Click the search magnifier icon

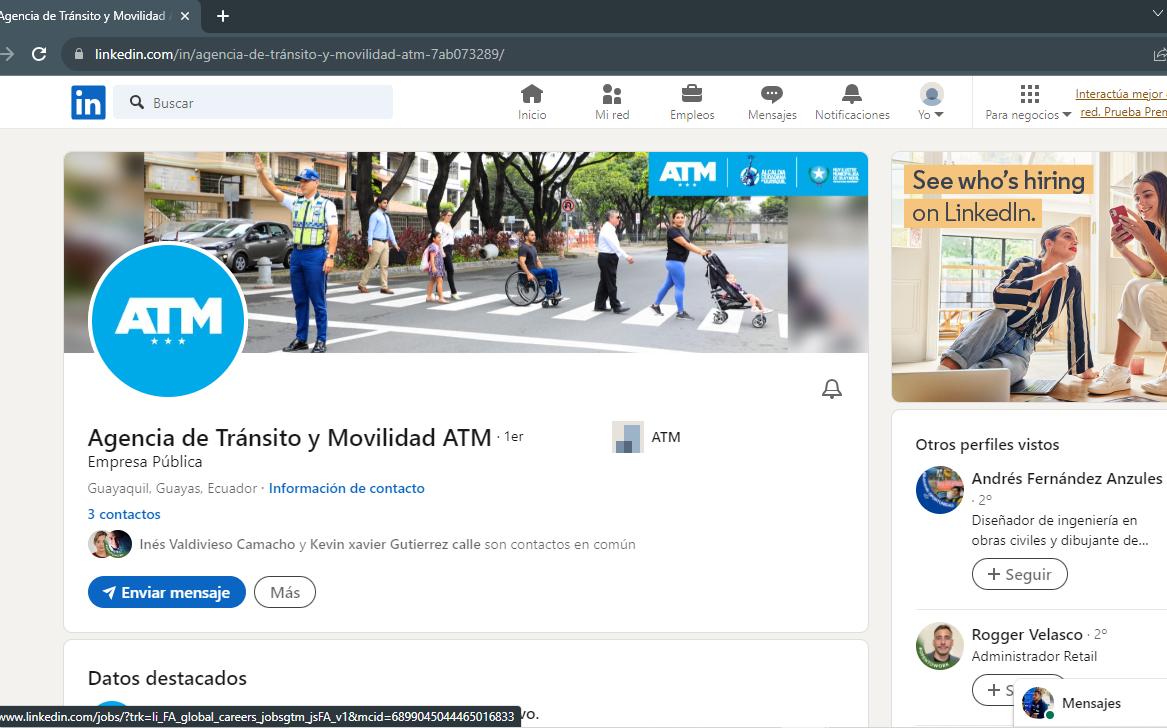137,102
